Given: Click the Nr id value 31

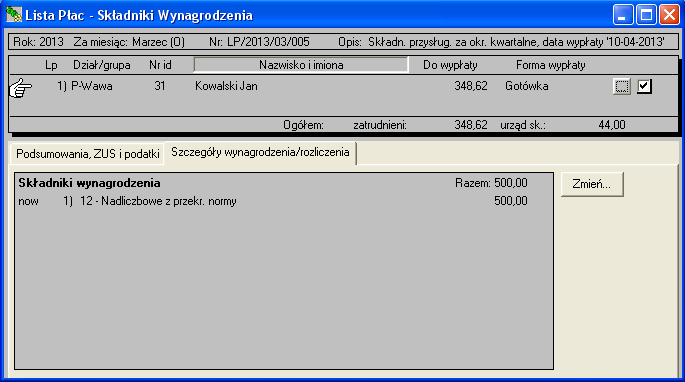Looking at the screenshot, I should click(x=160, y=86).
